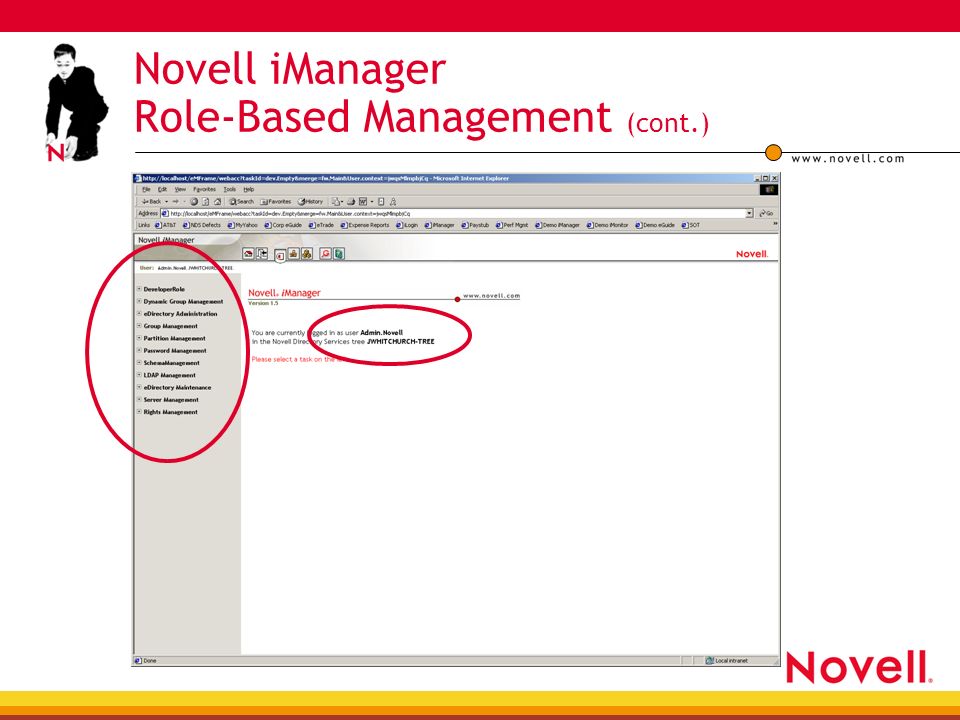This screenshot has width=960, height=720.
Task: Click the iManager Exit icon beside Home
Action: [262, 253]
